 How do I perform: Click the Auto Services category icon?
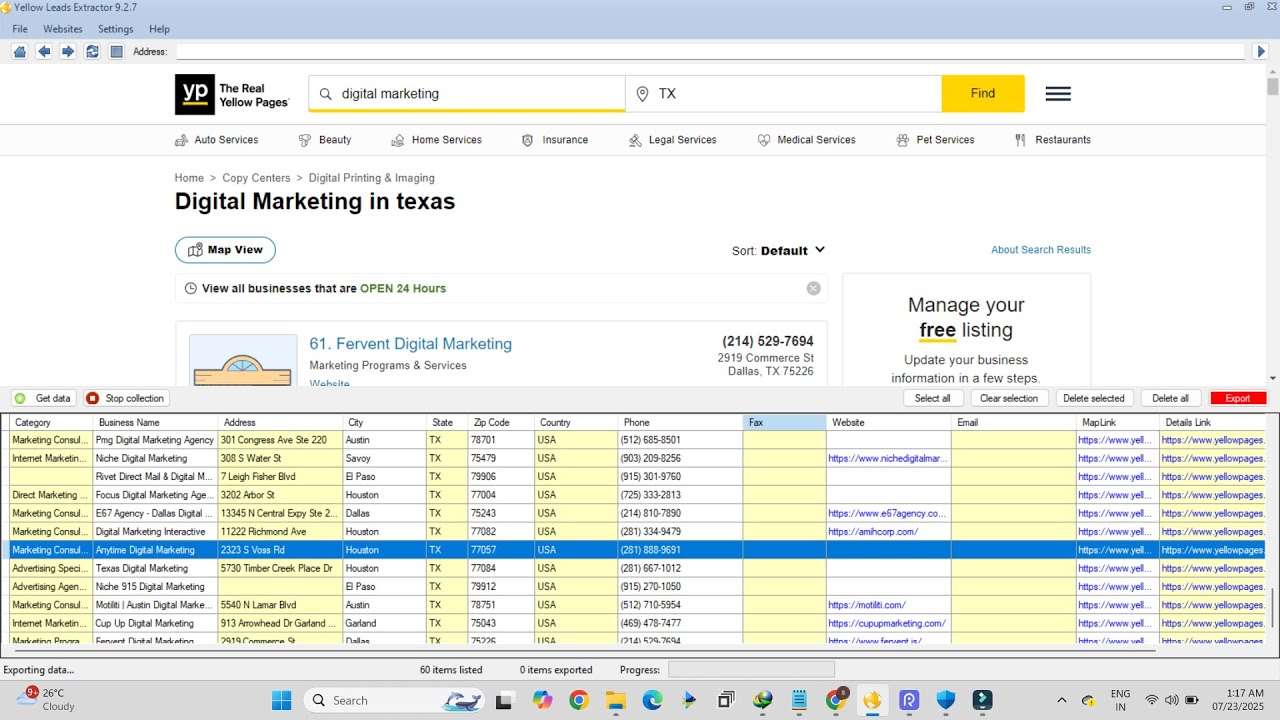[x=181, y=140]
